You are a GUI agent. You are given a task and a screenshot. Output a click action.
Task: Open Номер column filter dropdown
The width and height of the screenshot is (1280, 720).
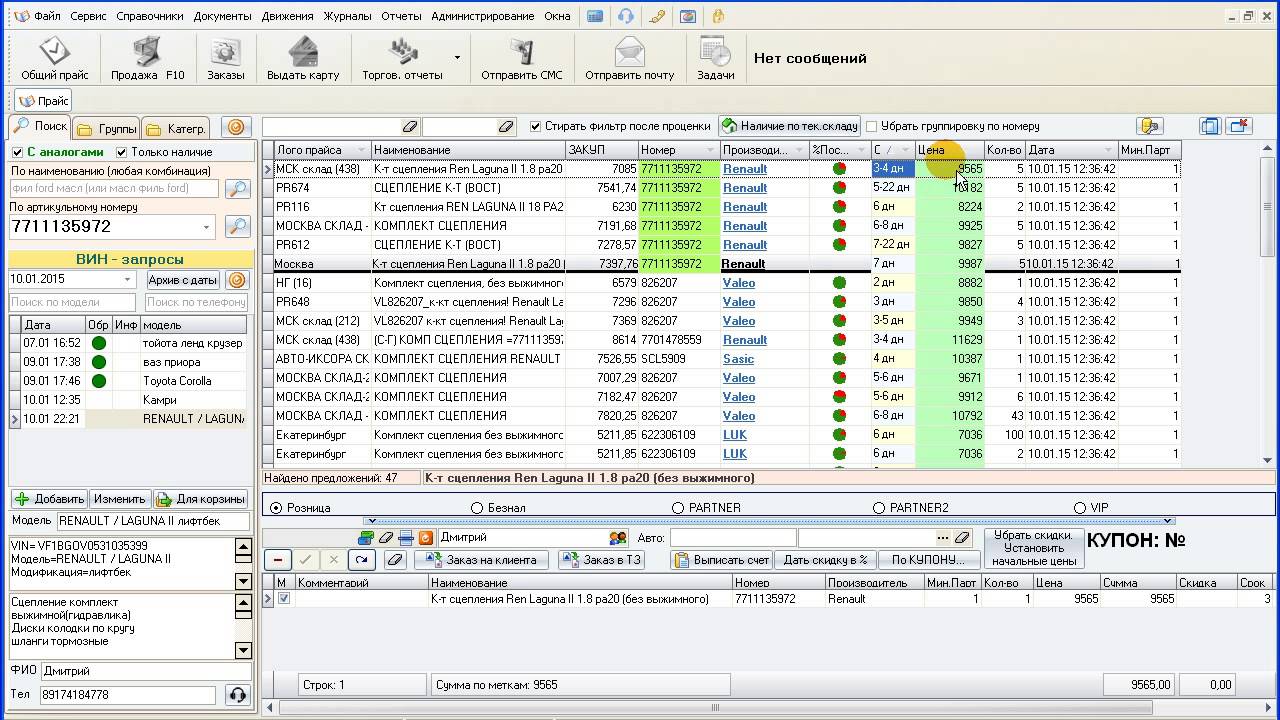[712, 150]
